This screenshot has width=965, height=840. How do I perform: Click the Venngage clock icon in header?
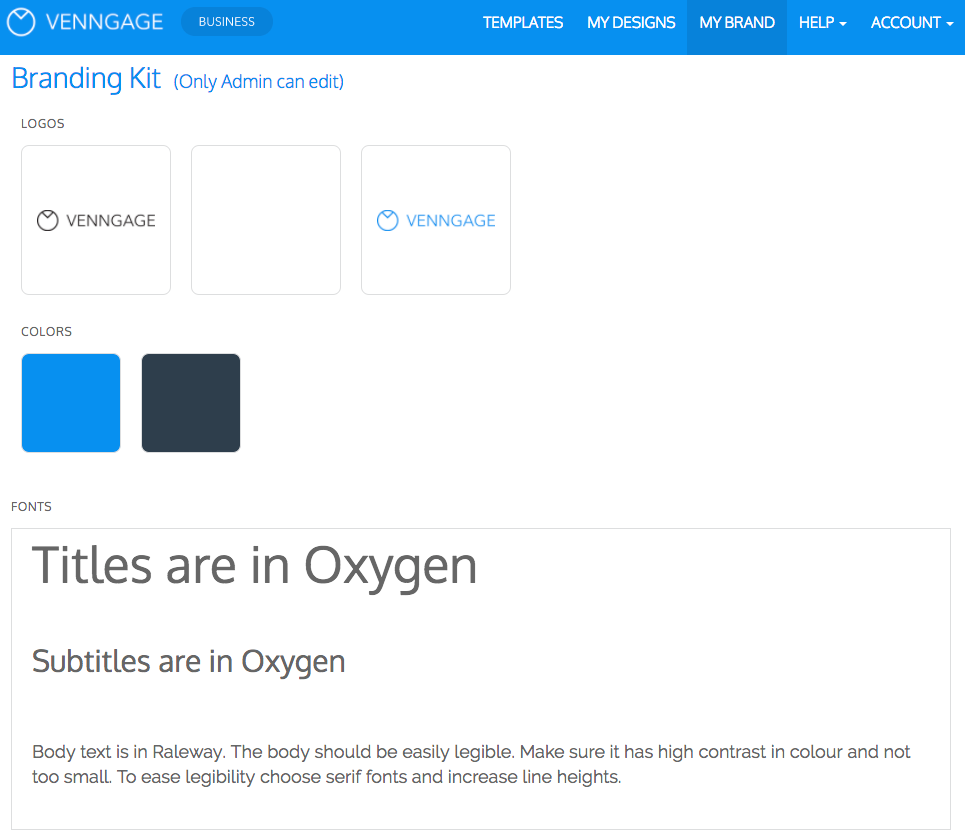pyautogui.click(x=21, y=22)
